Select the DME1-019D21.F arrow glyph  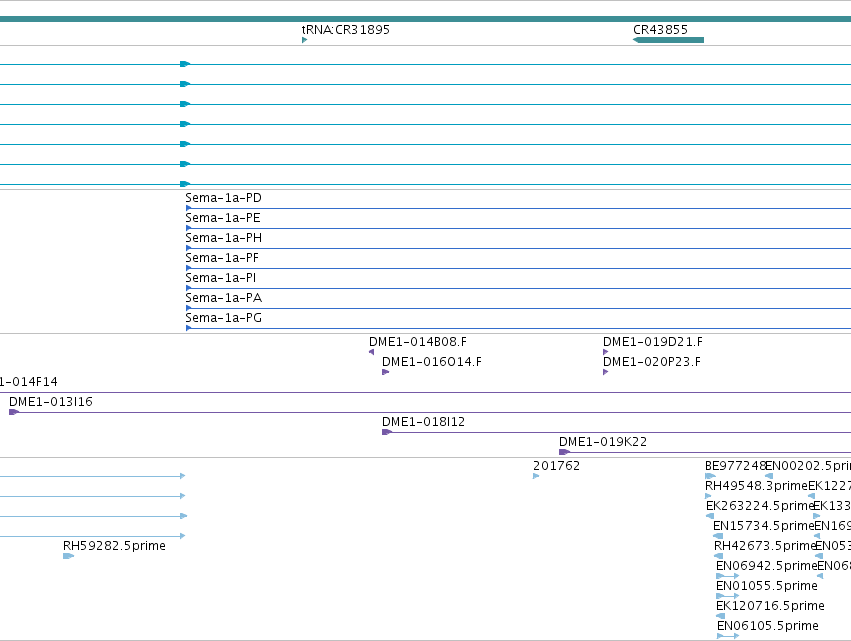[x=605, y=352]
